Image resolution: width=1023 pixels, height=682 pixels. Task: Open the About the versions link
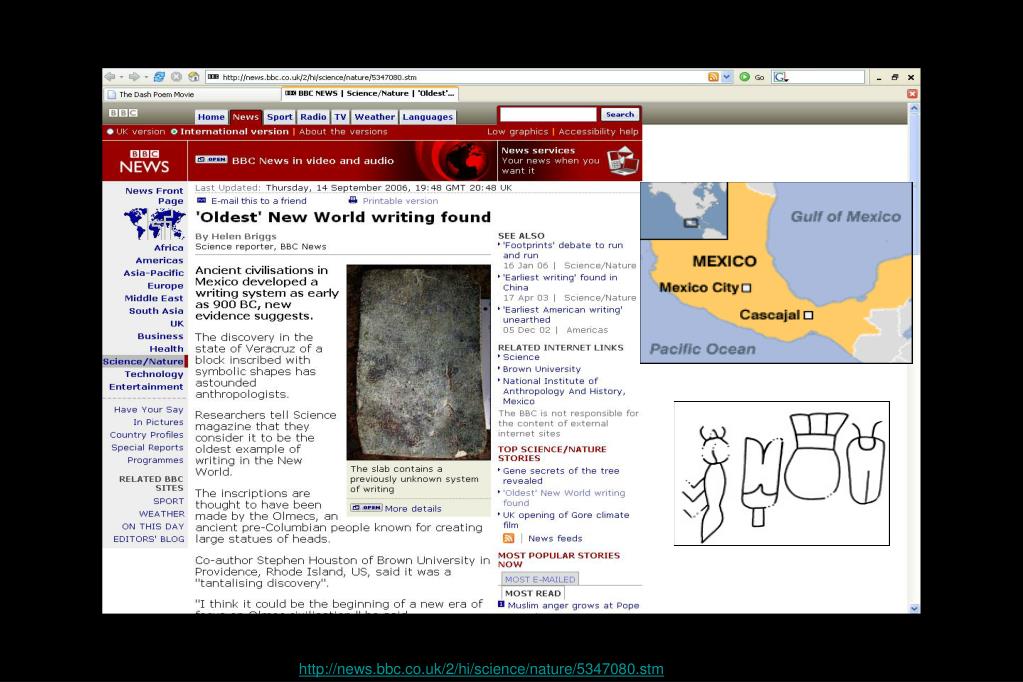pos(343,132)
